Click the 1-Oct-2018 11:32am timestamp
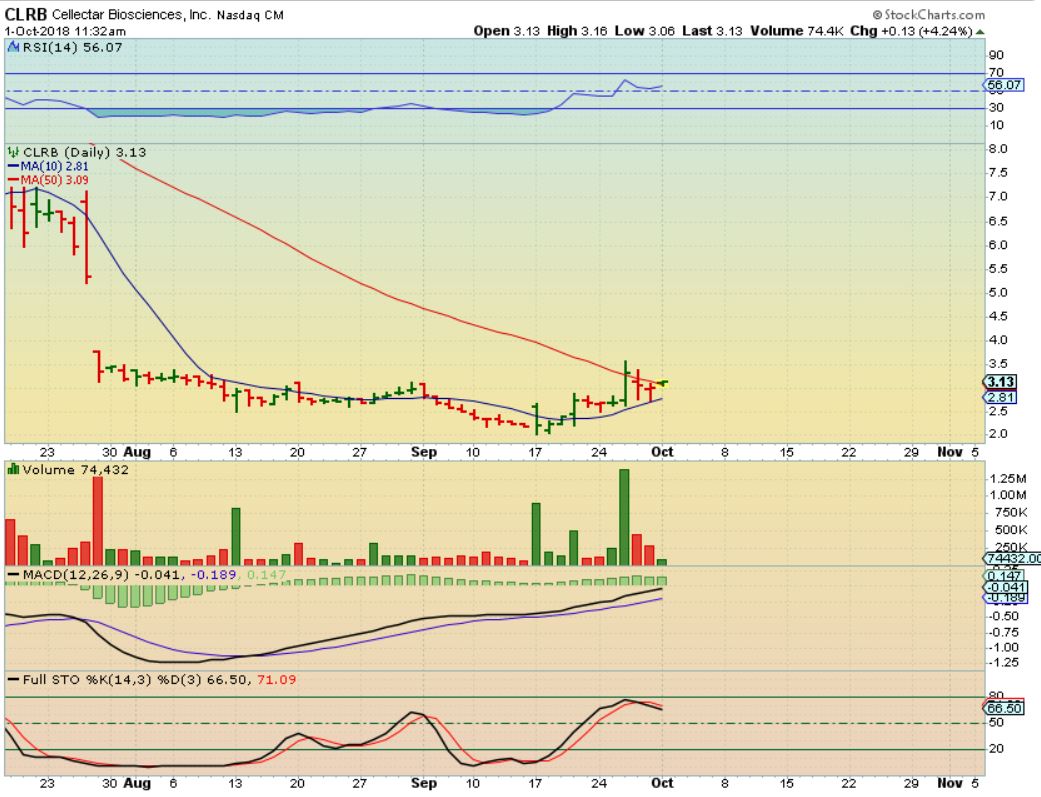 tap(65, 31)
